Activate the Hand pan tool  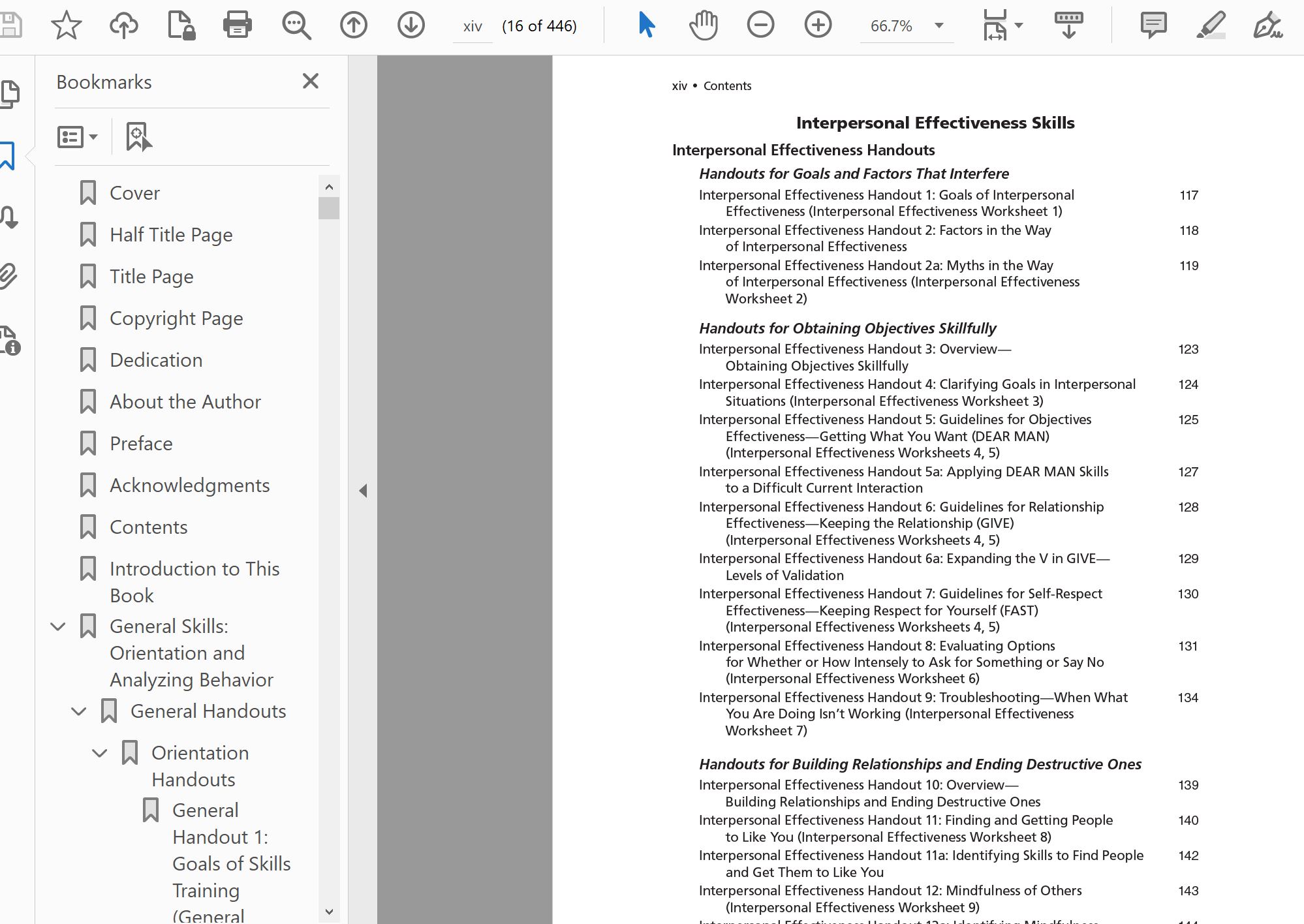tap(703, 25)
